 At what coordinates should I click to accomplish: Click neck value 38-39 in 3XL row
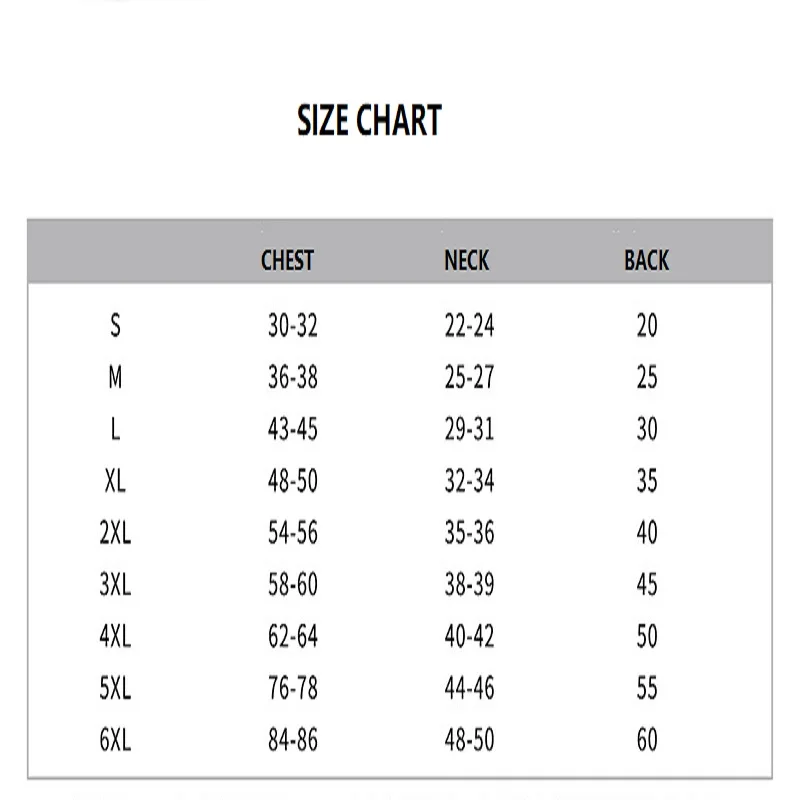pos(469,585)
